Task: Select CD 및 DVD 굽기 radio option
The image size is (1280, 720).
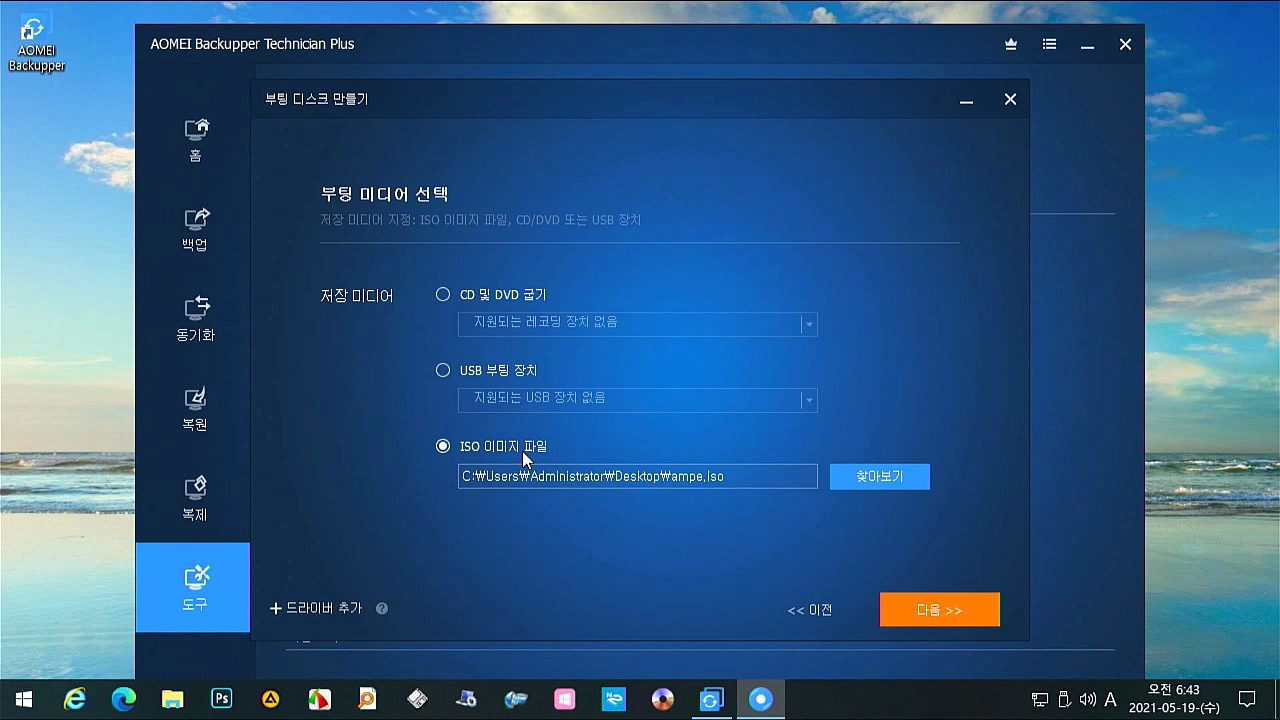Action: click(x=443, y=295)
